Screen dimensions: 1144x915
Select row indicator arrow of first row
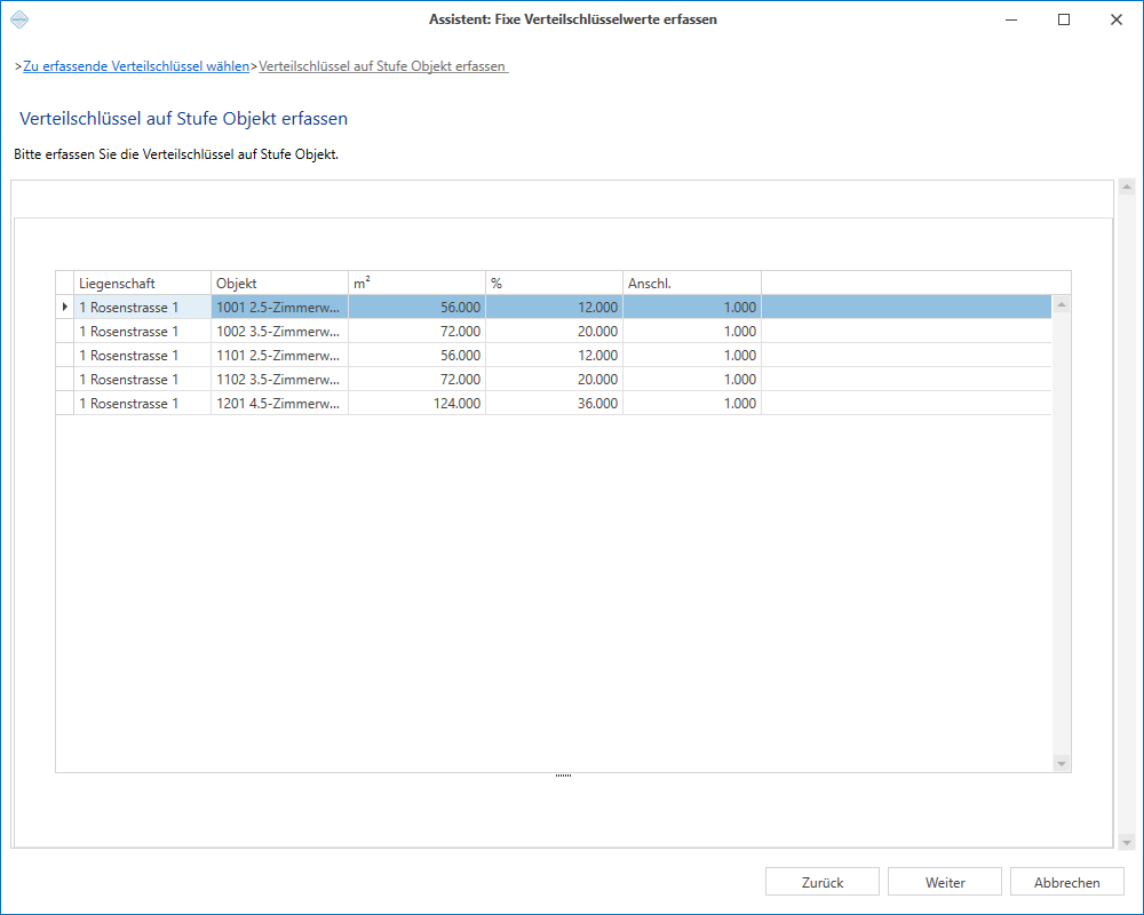coord(65,307)
